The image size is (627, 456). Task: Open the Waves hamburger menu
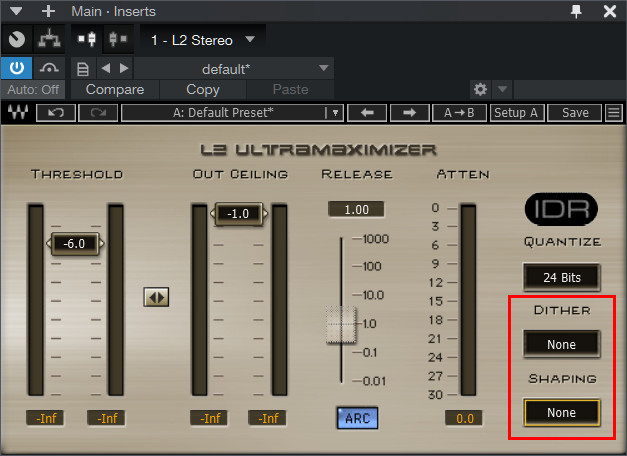[614, 113]
